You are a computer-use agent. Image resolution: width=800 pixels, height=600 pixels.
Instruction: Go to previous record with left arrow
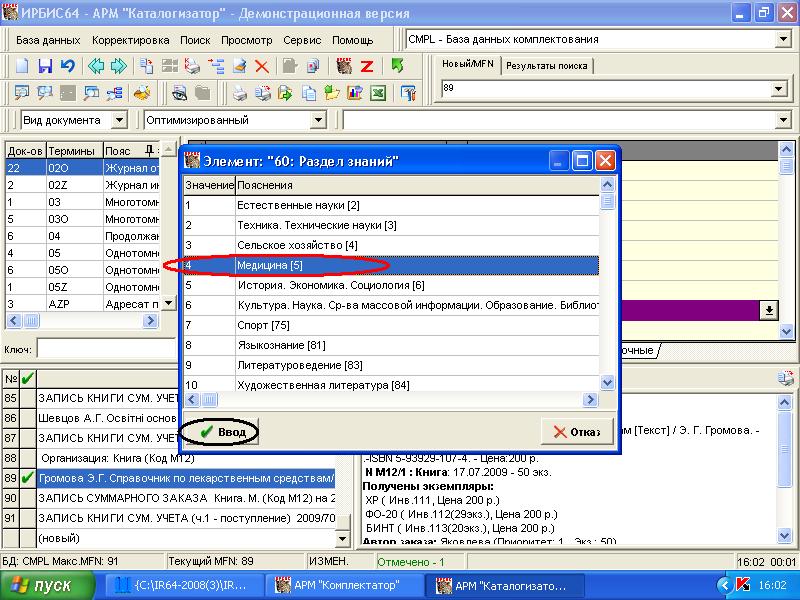point(96,66)
